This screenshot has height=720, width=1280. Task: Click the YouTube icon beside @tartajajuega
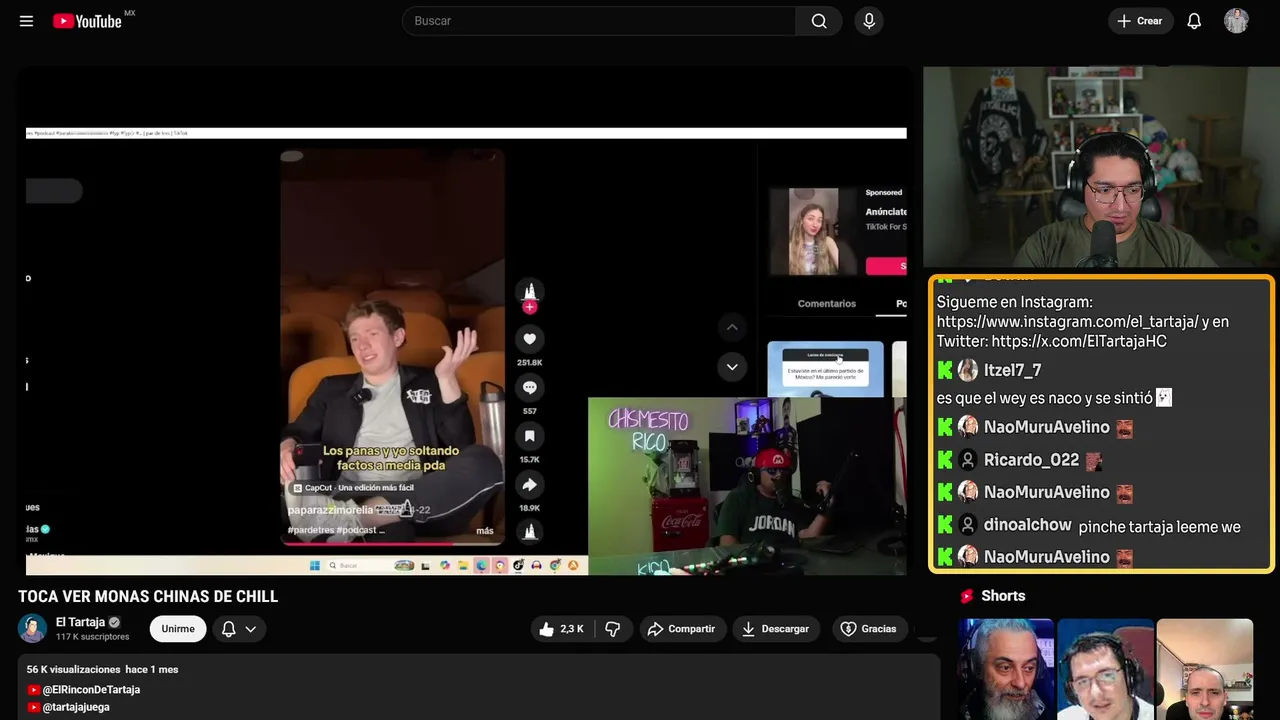(x=34, y=707)
